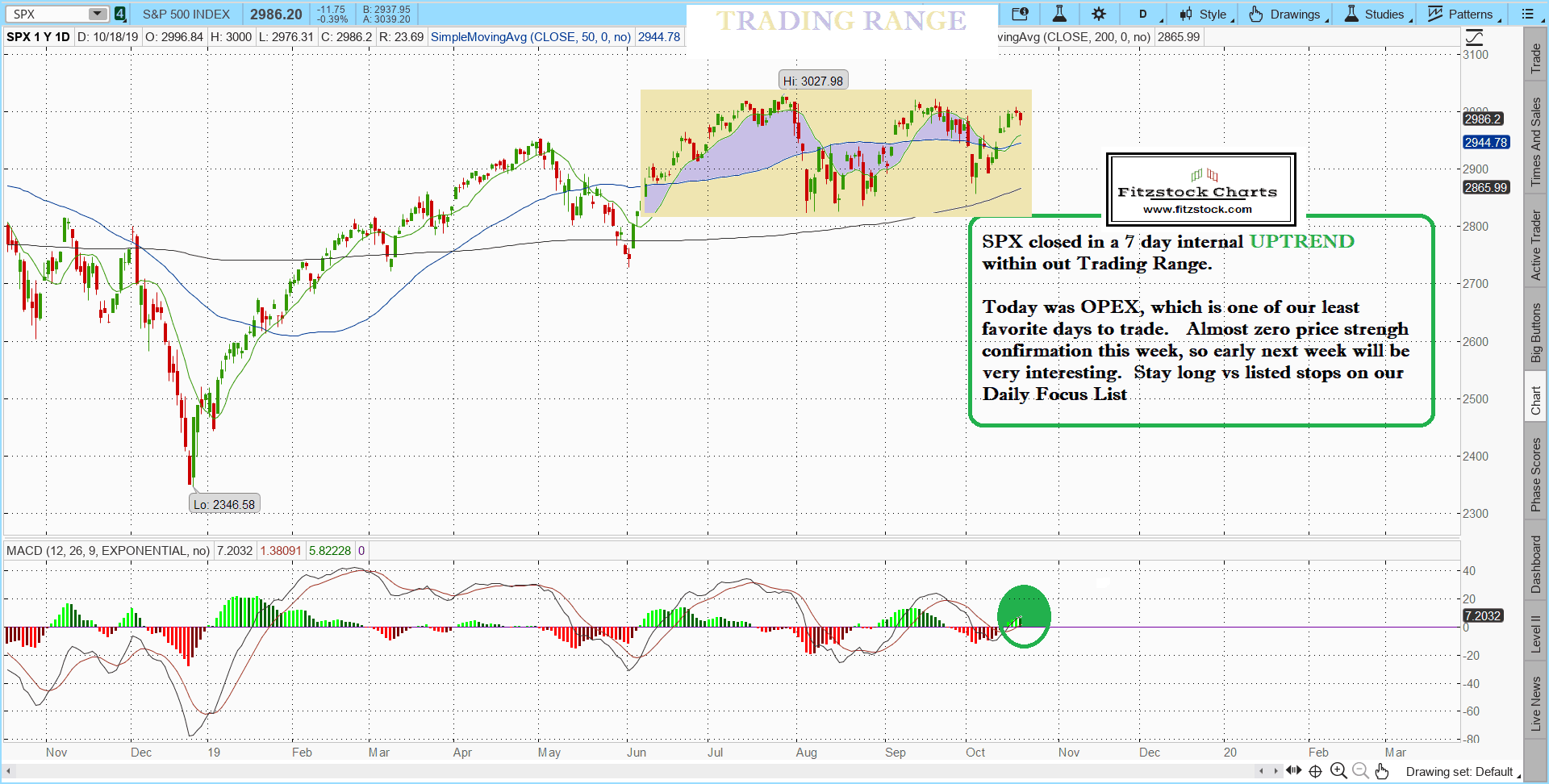Click the crosshair pan icon
1549x784 pixels.
click(1315, 771)
